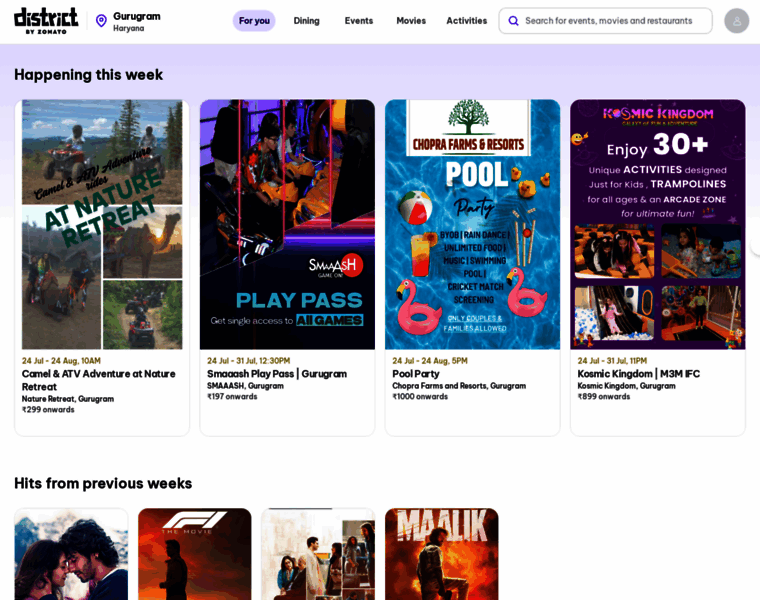760x600 pixels.
Task: Click 'Kosmic Kingdom, Gurugram' venue text
Action: tap(626, 386)
